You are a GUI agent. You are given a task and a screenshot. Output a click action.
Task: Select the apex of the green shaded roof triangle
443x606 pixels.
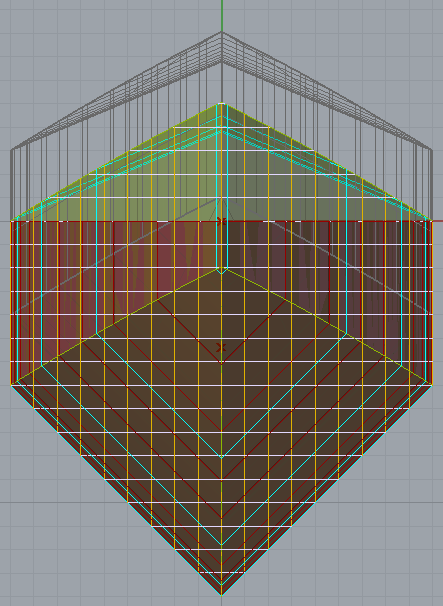[x=222, y=104]
